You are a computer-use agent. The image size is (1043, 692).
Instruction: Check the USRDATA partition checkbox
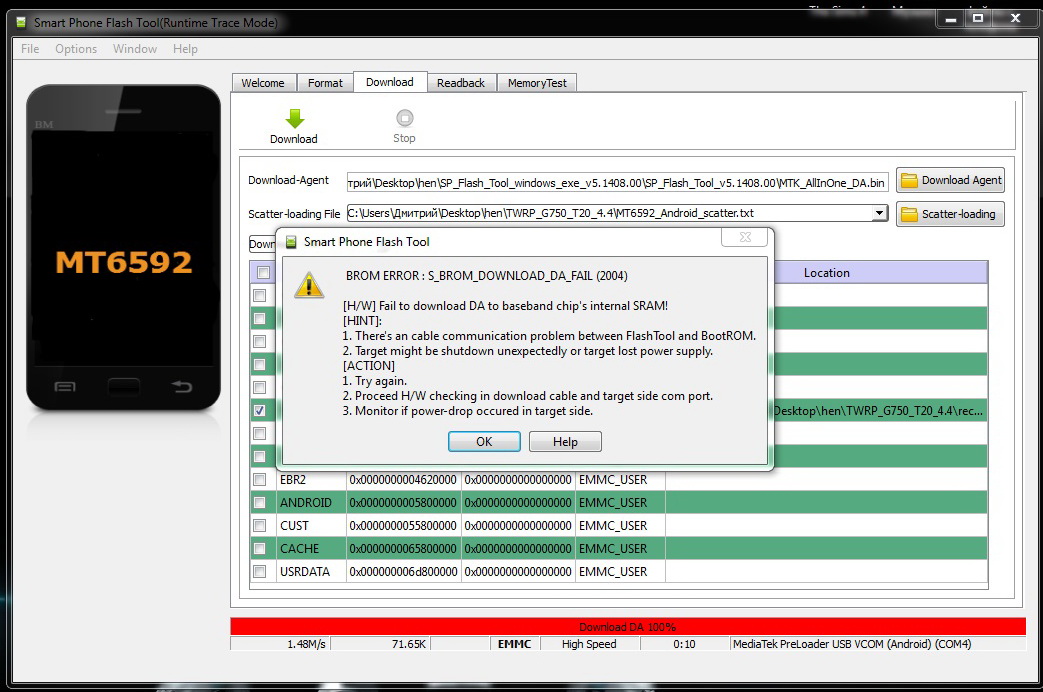pos(260,572)
